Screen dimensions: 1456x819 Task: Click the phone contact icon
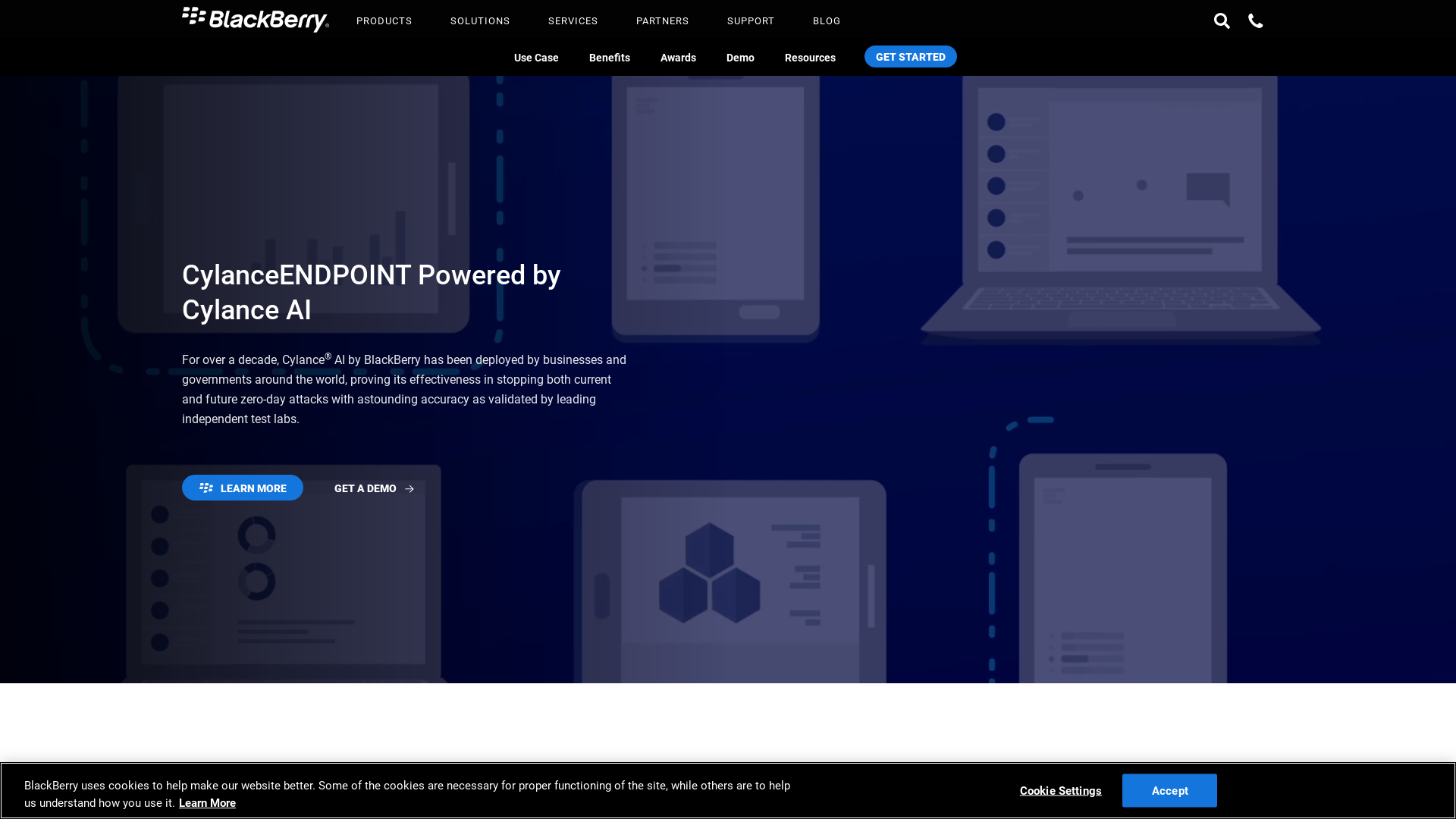tap(1256, 20)
